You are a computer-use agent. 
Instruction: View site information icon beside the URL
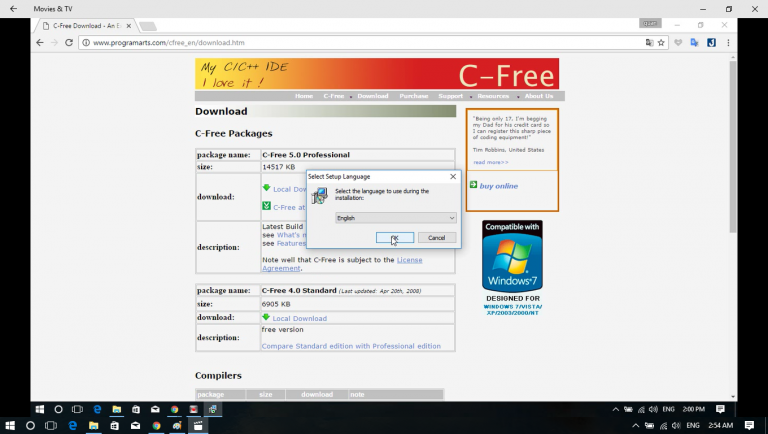click(x=86, y=43)
